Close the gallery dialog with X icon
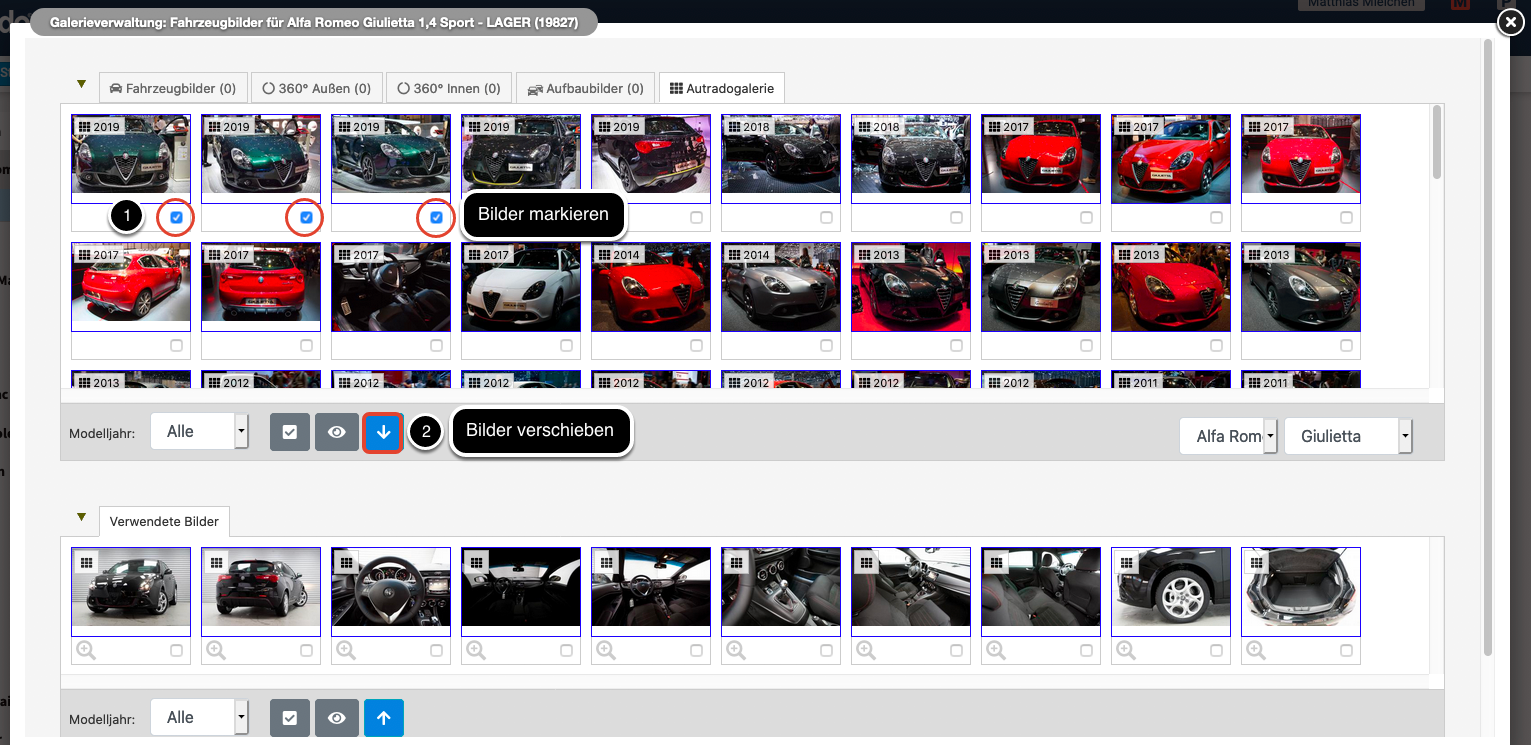 (1509, 23)
